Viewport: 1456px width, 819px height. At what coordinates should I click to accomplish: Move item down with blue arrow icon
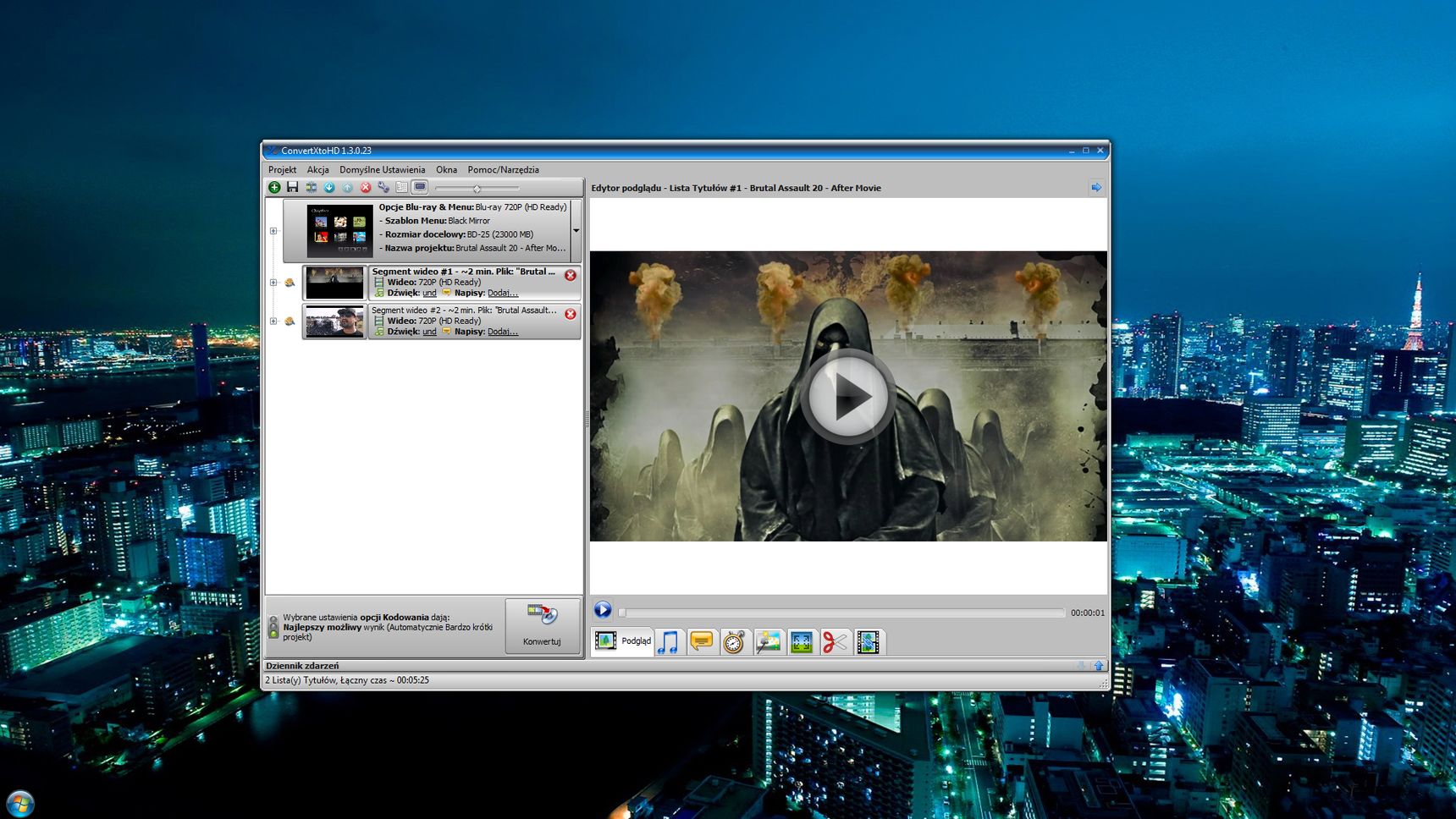329,187
